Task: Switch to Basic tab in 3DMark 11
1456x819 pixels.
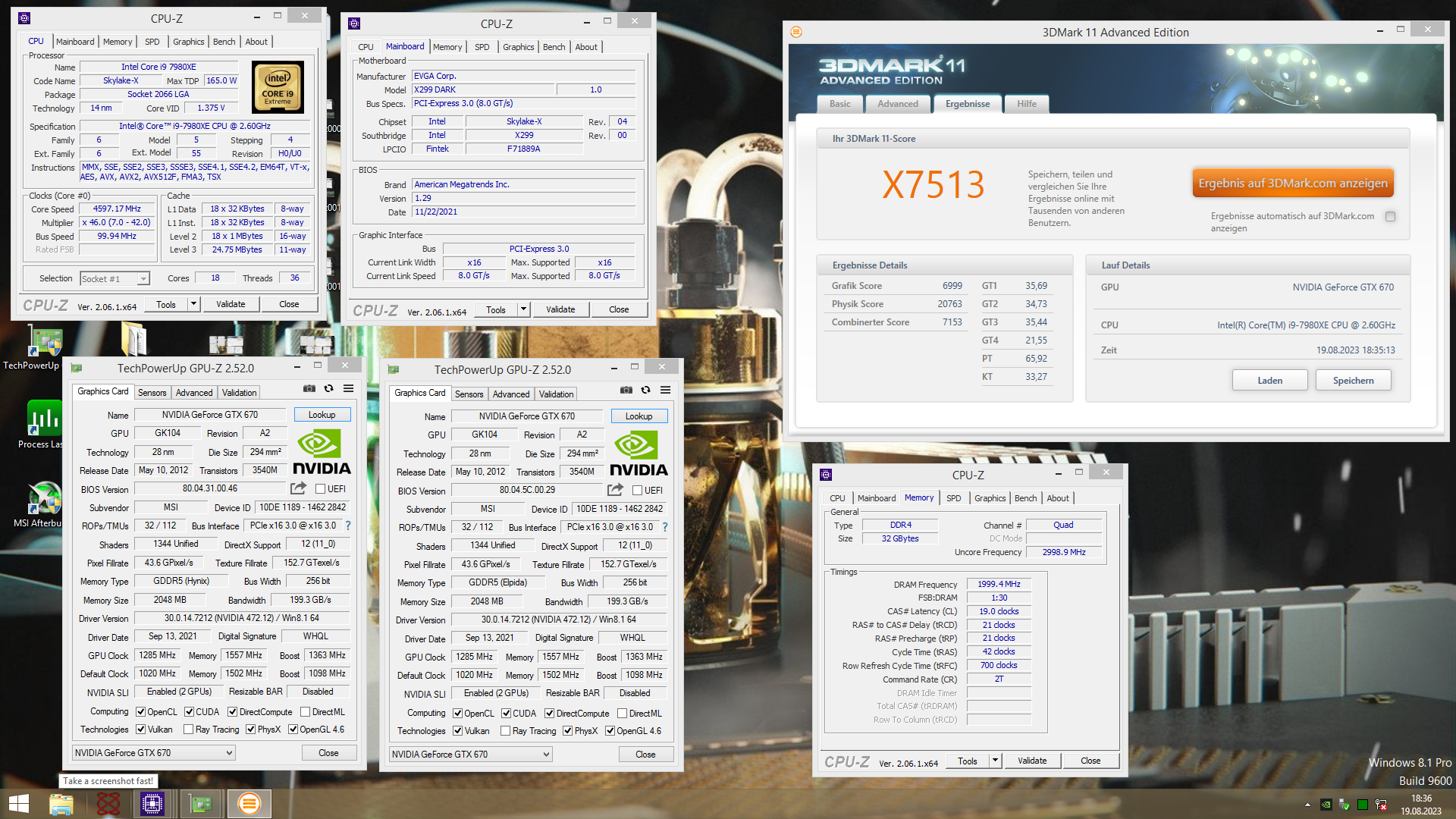Action: coord(839,104)
